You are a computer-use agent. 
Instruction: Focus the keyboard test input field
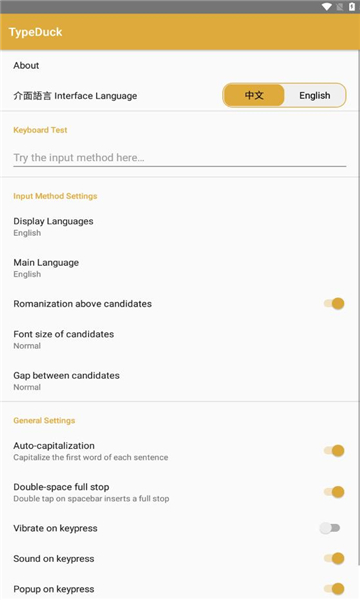[x=180, y=158]
